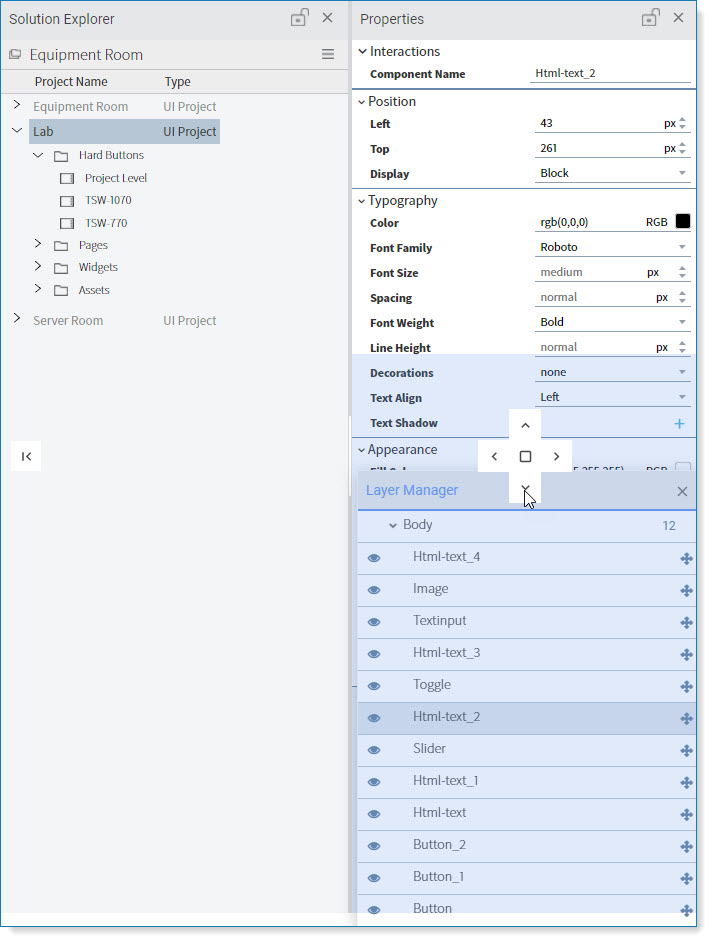The width and height of the screenshot is (712, 942).
Task: Expand the Widgets folder
Action: pyautogui.click(x=38, y=266)
